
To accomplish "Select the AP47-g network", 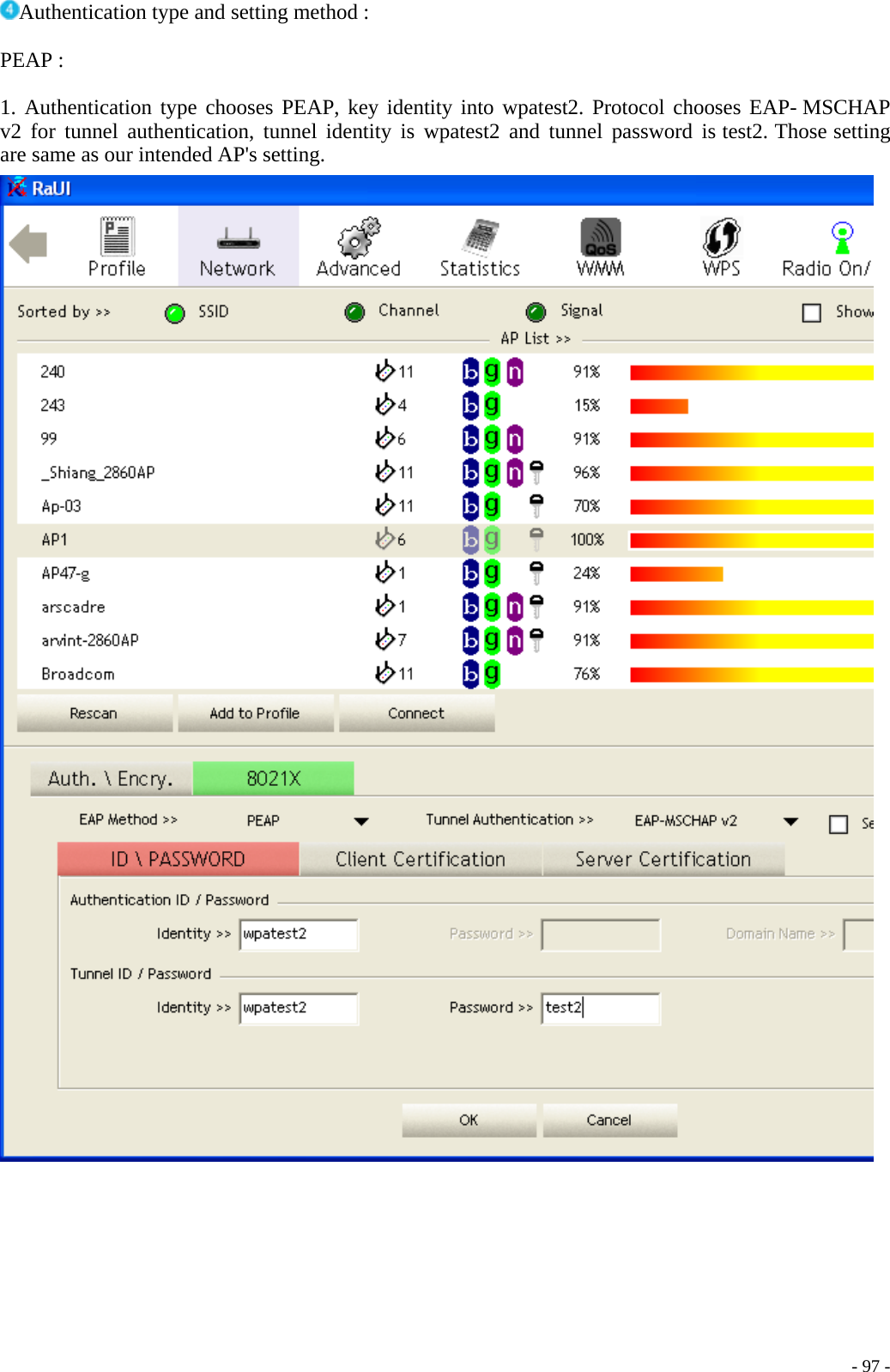I will tap(445, 573).
